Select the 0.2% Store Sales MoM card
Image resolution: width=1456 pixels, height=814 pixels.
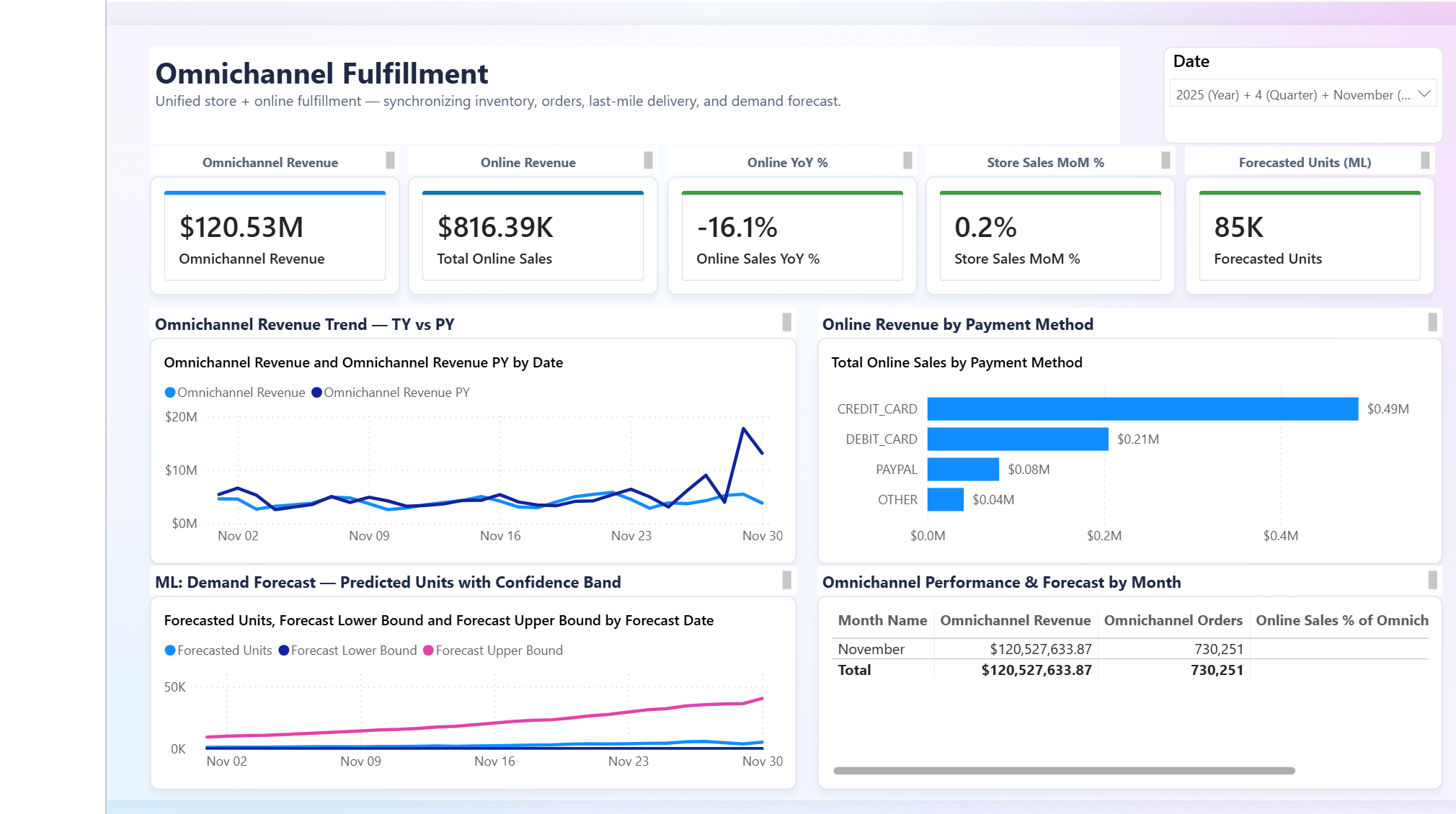coord(1050,236)
